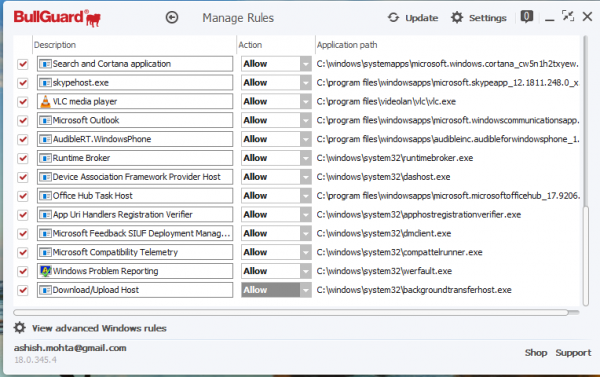Click the vertical scrollbar thumb of the rules list
This screenshot has height=377, width=600.
click(586, 256)
